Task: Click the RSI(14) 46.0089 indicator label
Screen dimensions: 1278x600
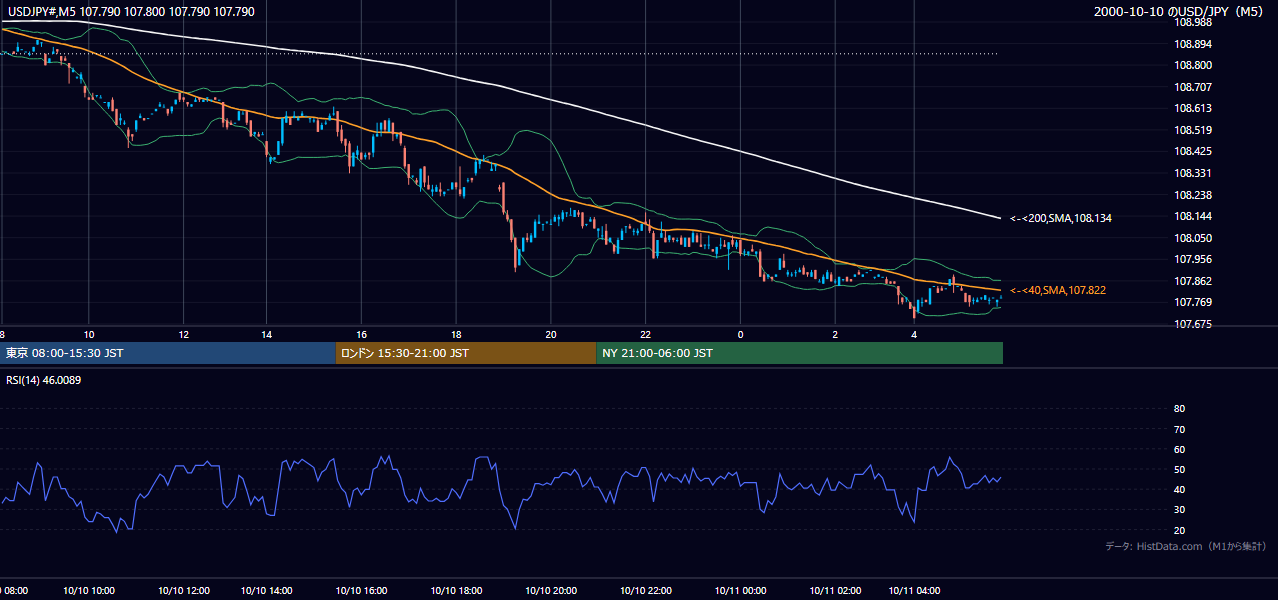Action: [x=43, y=380]
